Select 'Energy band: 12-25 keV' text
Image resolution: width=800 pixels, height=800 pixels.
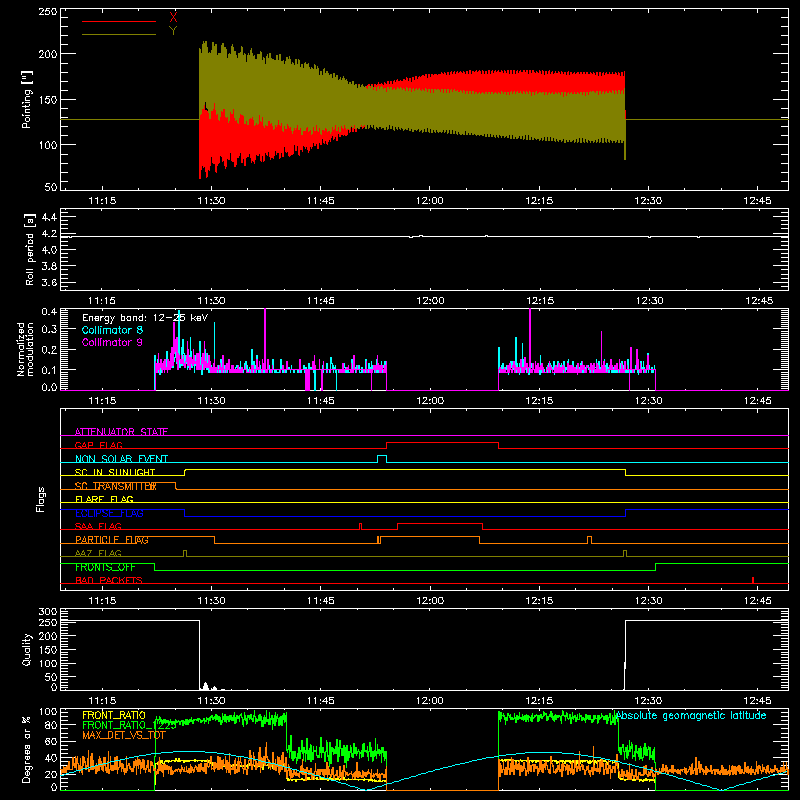(x=145, y=318)
